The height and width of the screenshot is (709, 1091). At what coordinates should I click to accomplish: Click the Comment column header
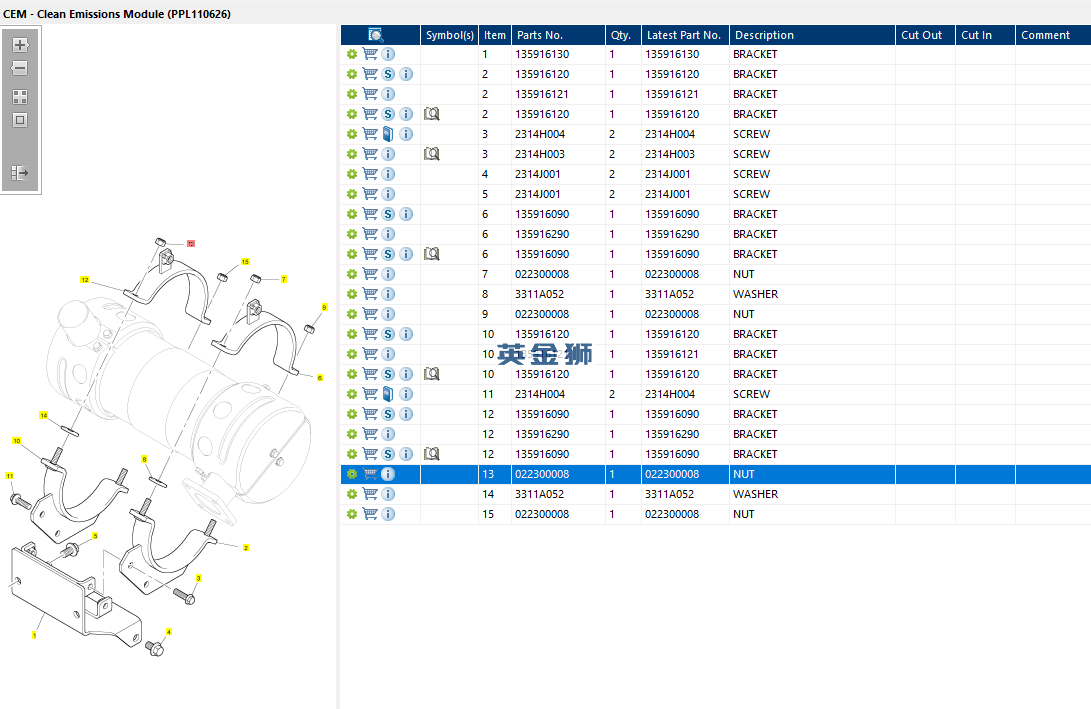[x=1045, y=35]
